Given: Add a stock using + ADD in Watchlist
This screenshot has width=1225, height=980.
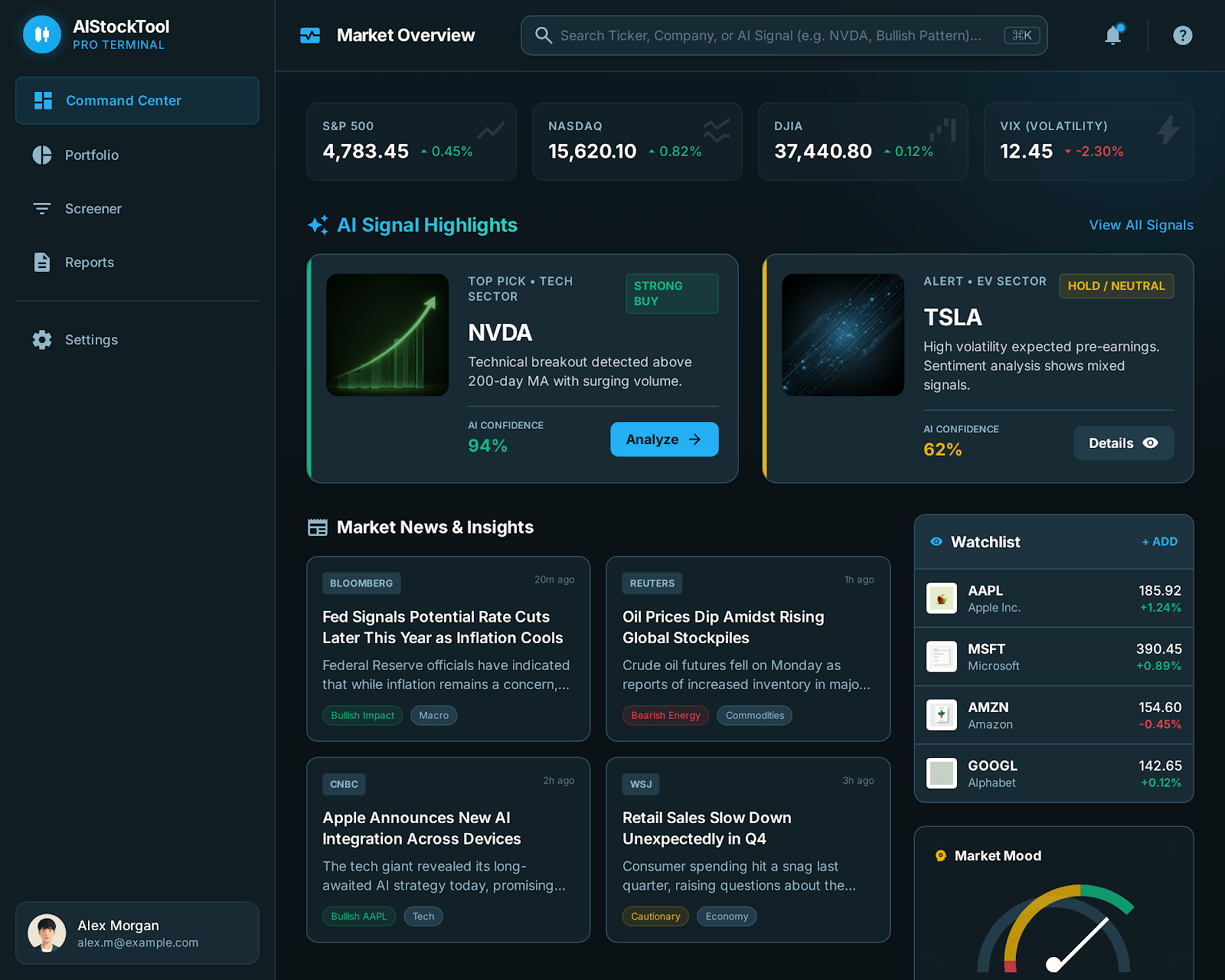Looking at the screenshot, I should [x=1160, y=541].
